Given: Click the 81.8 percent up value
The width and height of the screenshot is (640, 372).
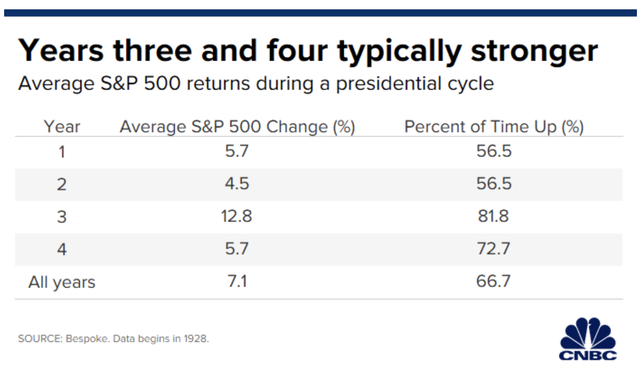Looking at the screenshot, I should coord(493,216).
